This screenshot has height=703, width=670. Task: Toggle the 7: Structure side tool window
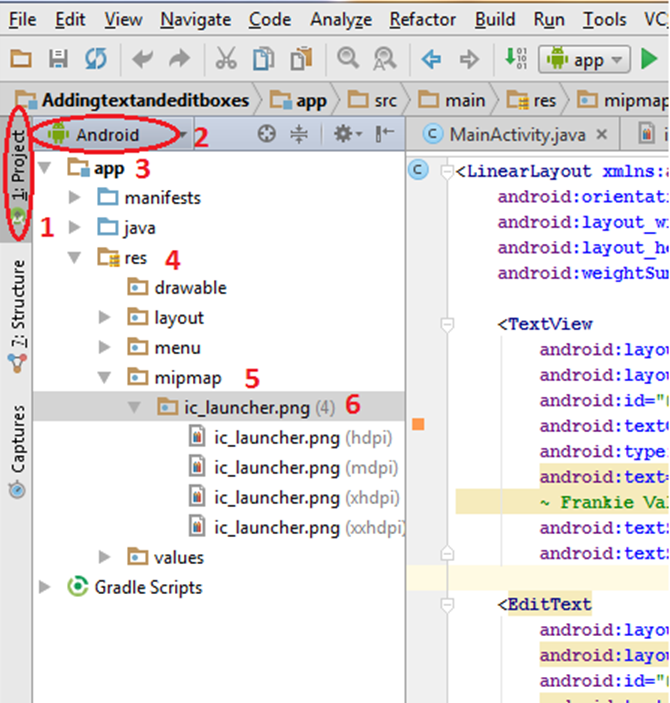[17, 315]
